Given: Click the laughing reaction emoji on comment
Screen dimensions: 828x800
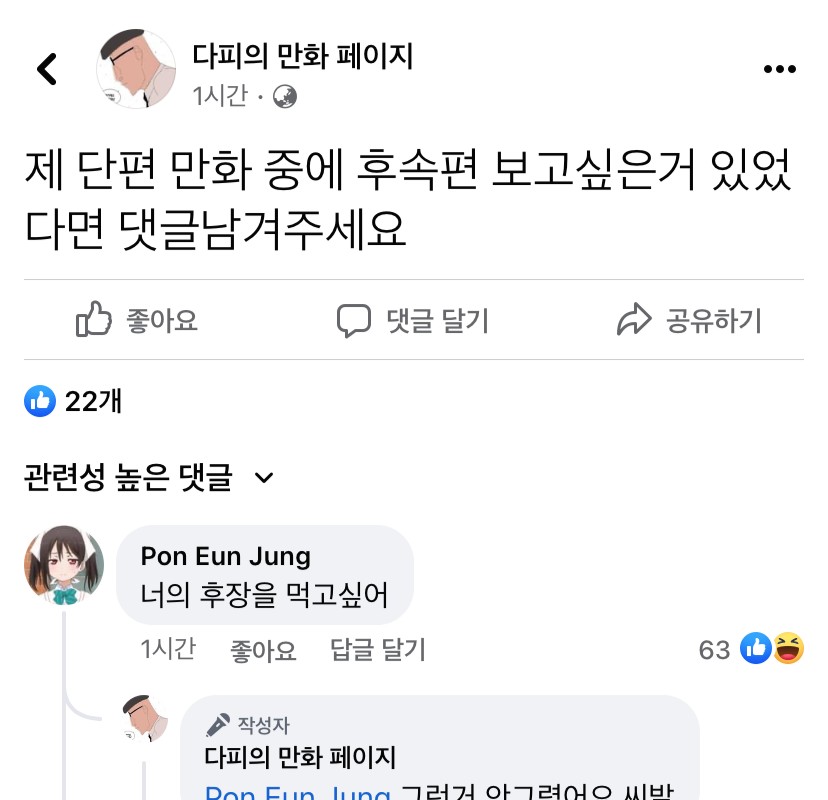Looking at the screenshot, I should [789, 649].
